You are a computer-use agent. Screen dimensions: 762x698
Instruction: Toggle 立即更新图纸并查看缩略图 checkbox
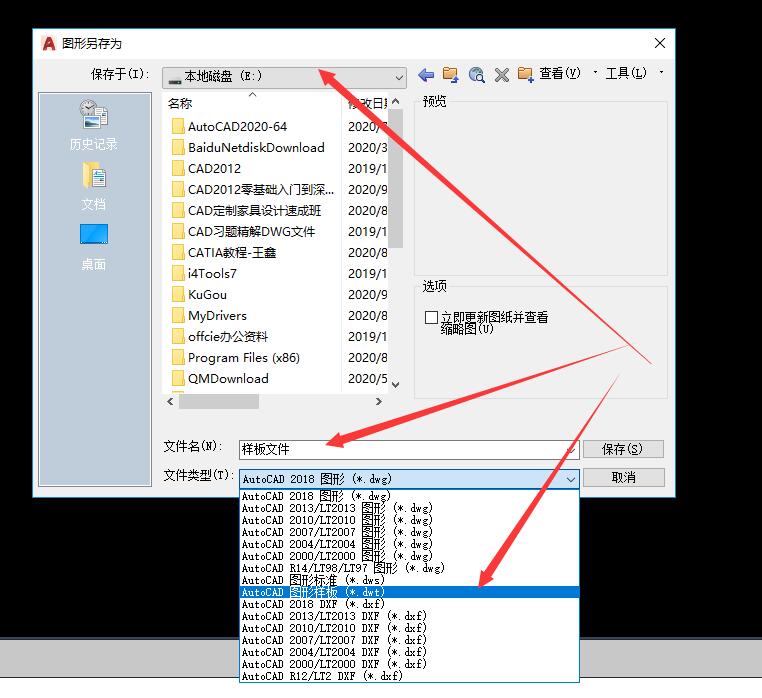pyautogui.click(x=431, y=317)
